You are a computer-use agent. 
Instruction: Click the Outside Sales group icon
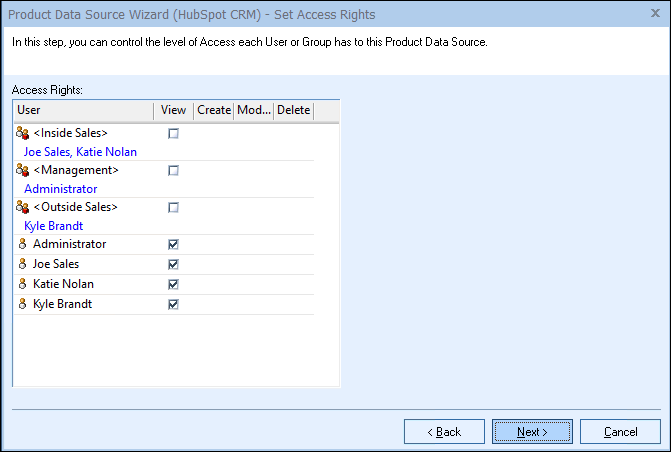tap(23, 207)
